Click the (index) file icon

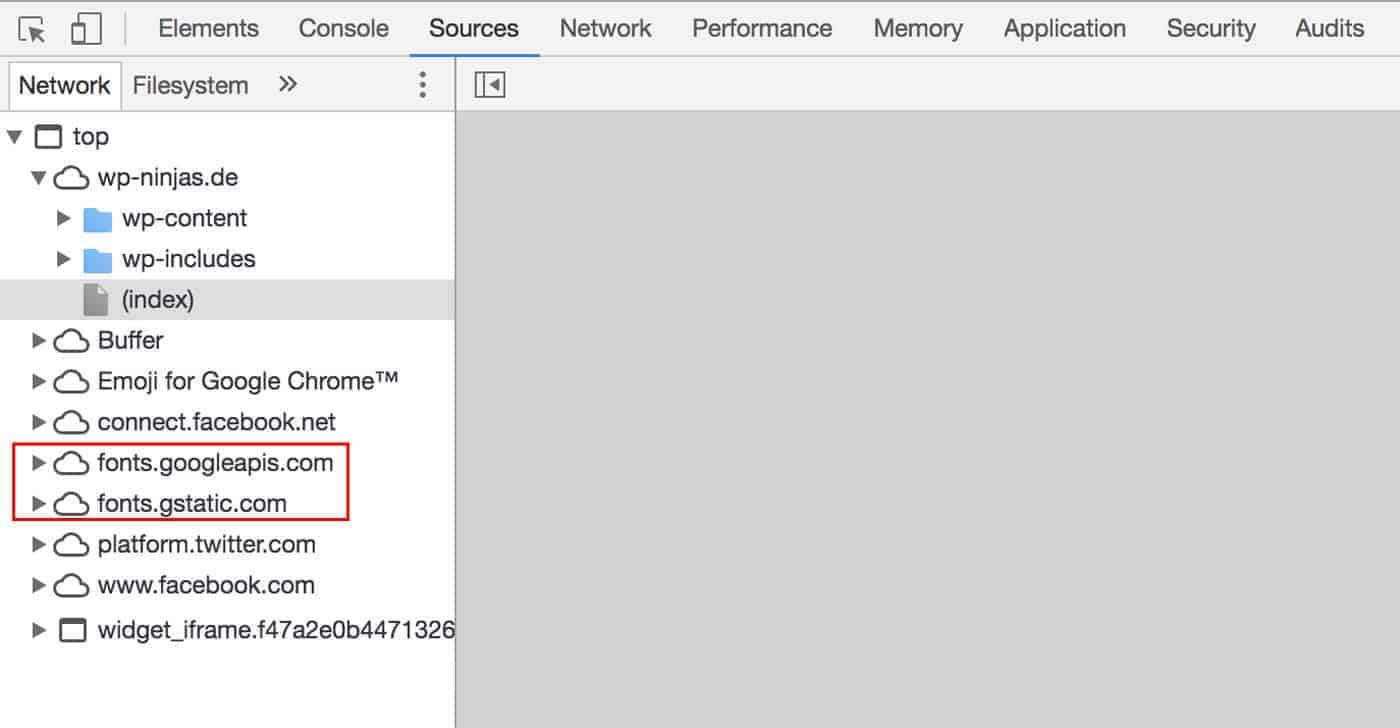click(96, 300)
